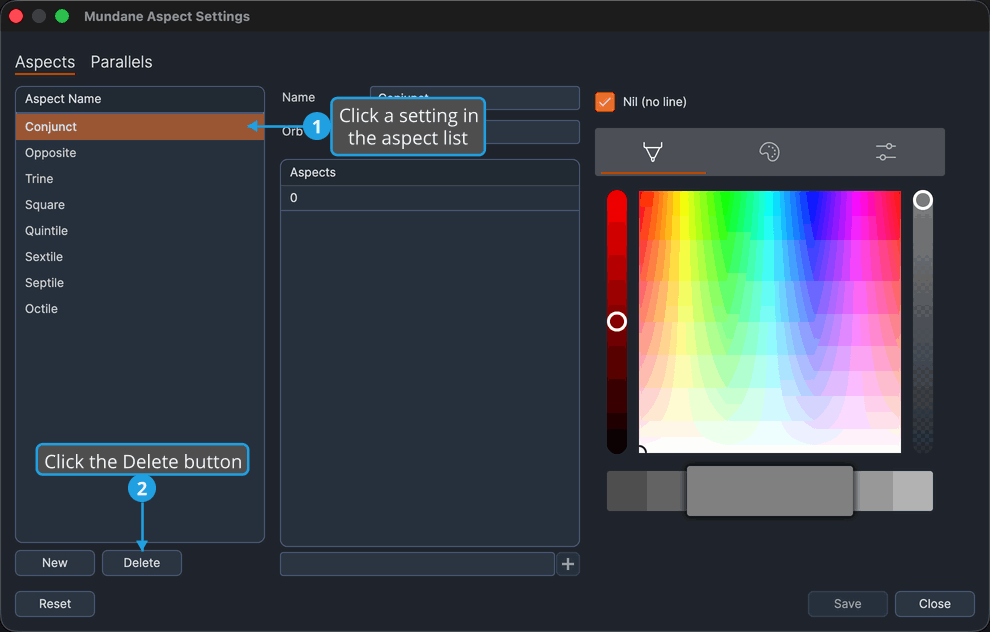
Task: Click the green window zoom button
Action: coord(62,16)
